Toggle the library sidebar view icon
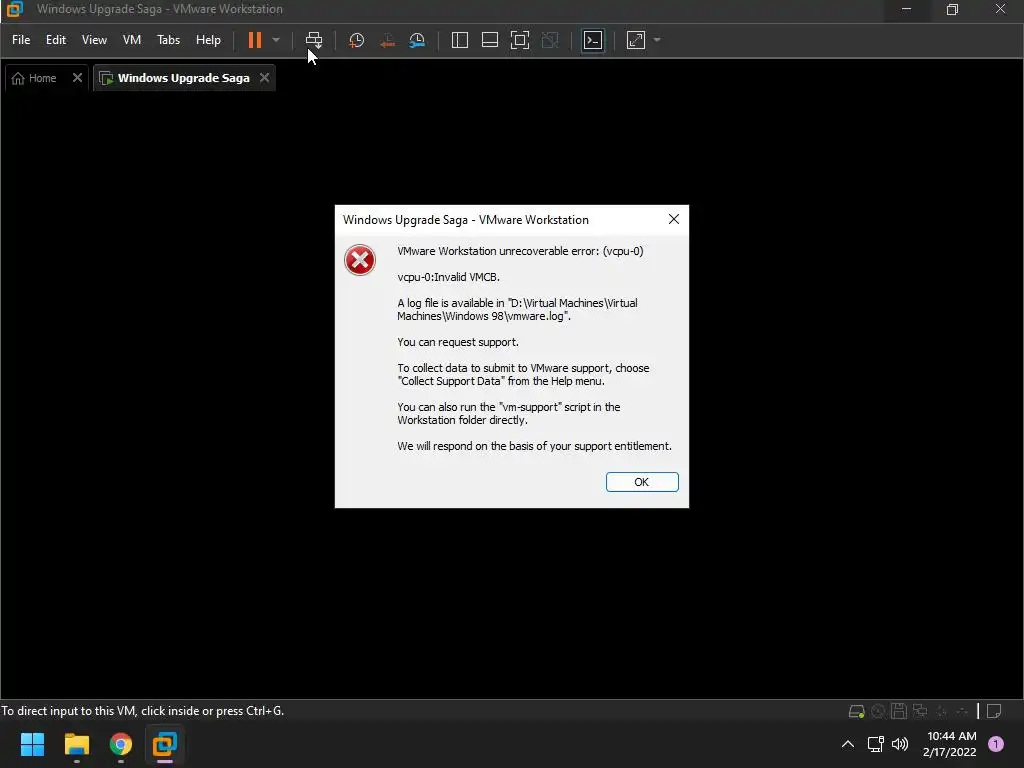Viewport: 1024px width, 768px height. (460, 40)
